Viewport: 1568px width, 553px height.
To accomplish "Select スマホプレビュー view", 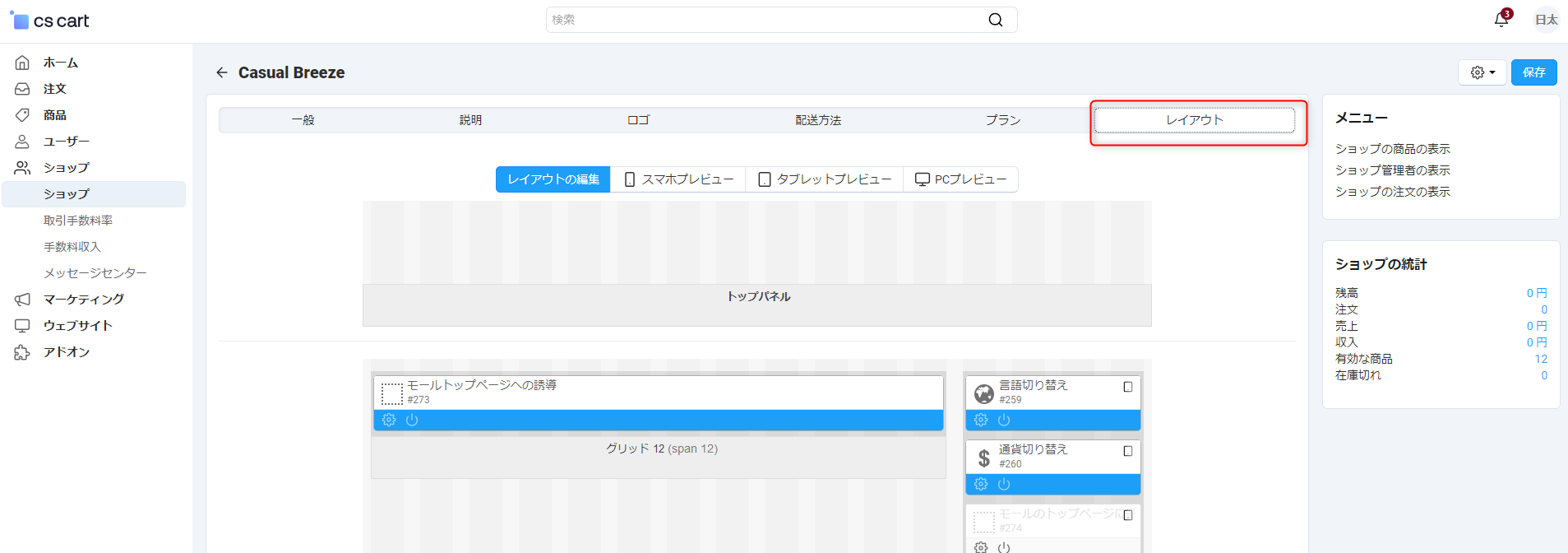I will (678, 179).
